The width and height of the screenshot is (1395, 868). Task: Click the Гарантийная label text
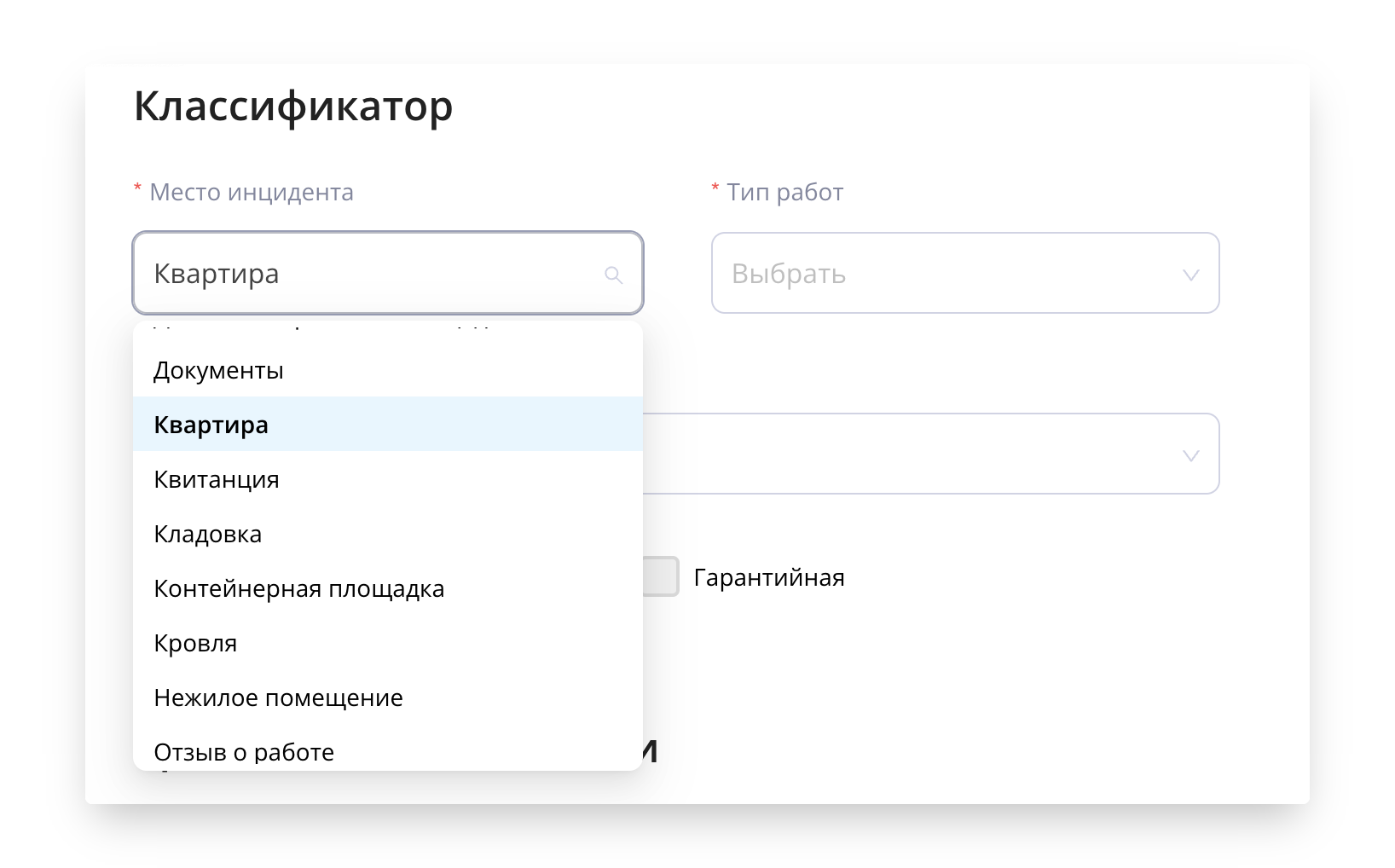768,577
